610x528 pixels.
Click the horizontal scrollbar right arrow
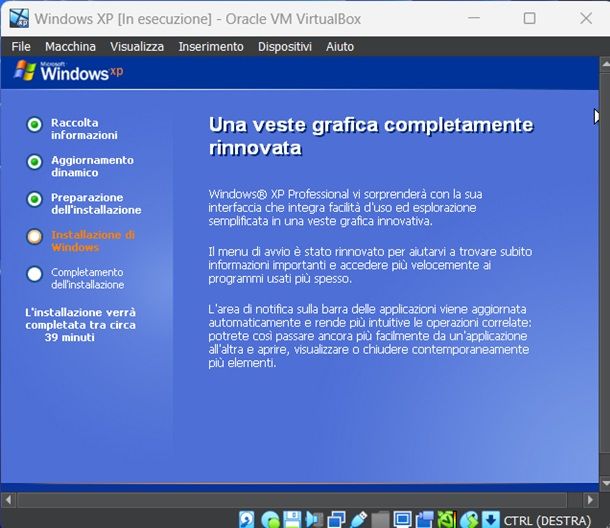tap(591, 499)
